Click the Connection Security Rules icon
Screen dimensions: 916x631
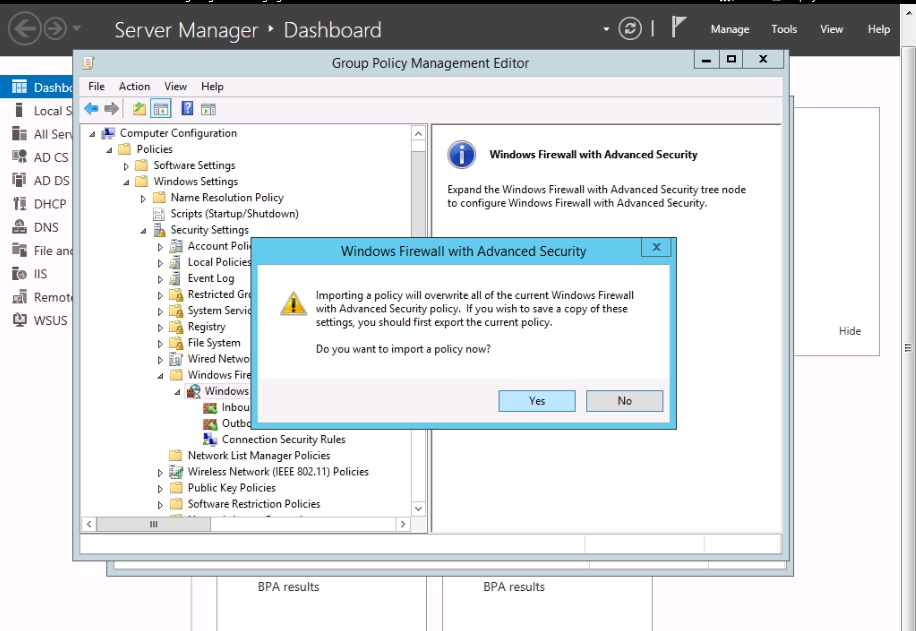(210, 439)
